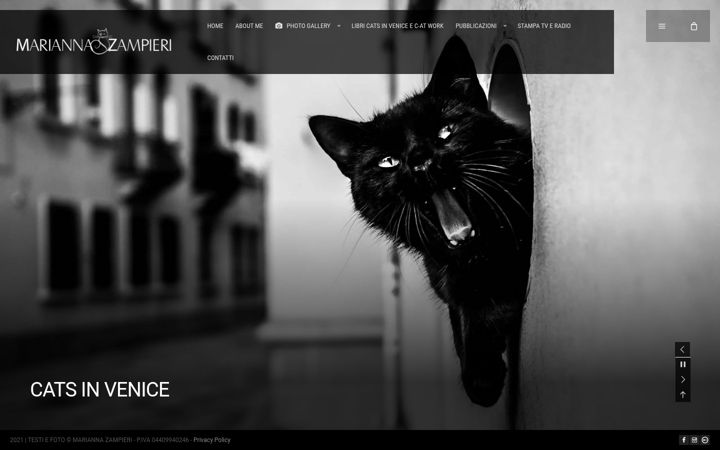Open Stampa TV e Radio page
Image resolution: width=720 pixels, height=450 pixels.
click(544, 26)
